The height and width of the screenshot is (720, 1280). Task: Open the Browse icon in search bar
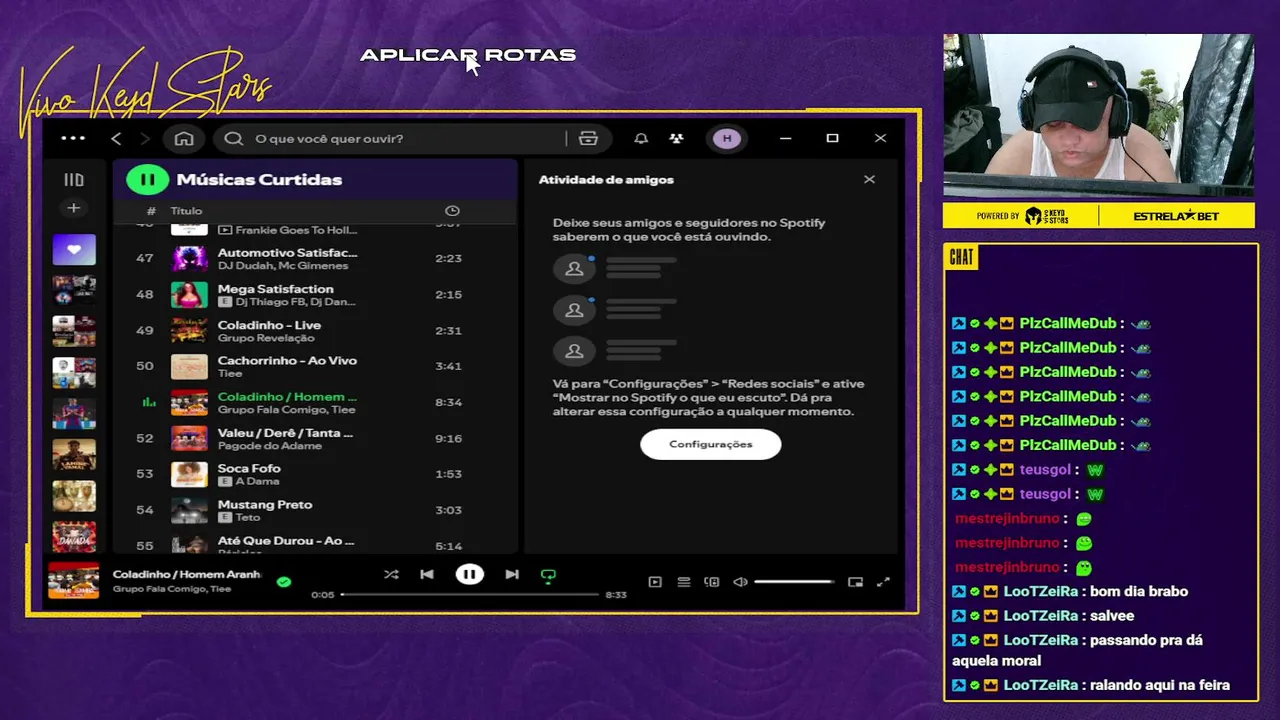[x=588, y=138]
